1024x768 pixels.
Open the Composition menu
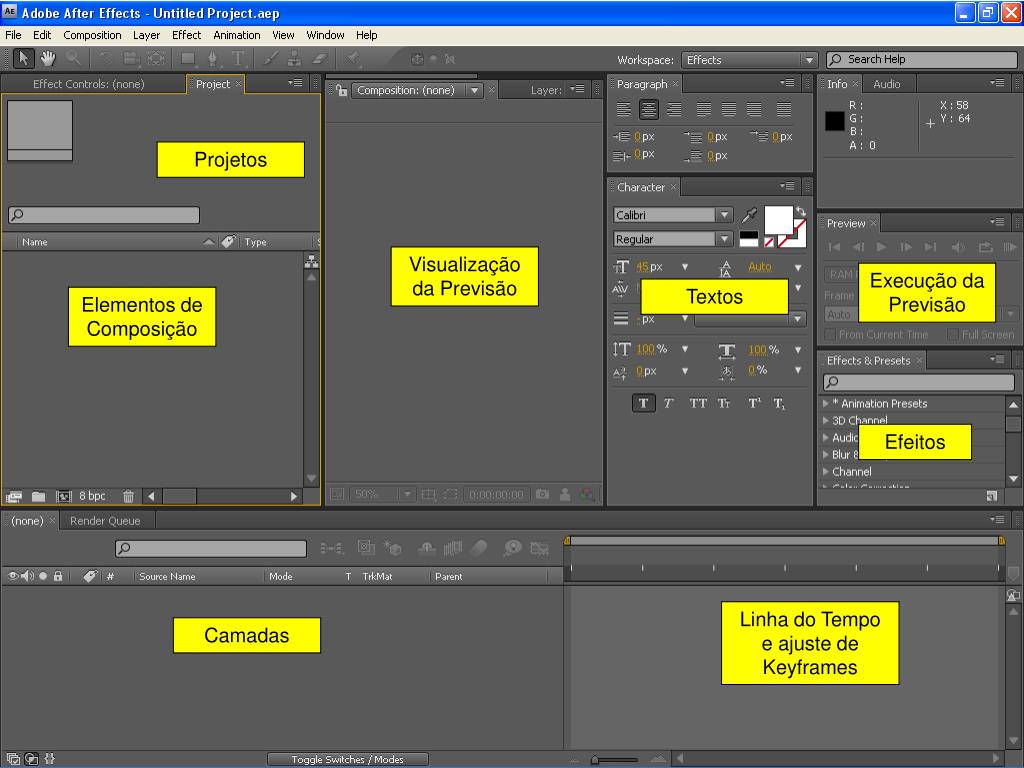click(x=92, y=35)
